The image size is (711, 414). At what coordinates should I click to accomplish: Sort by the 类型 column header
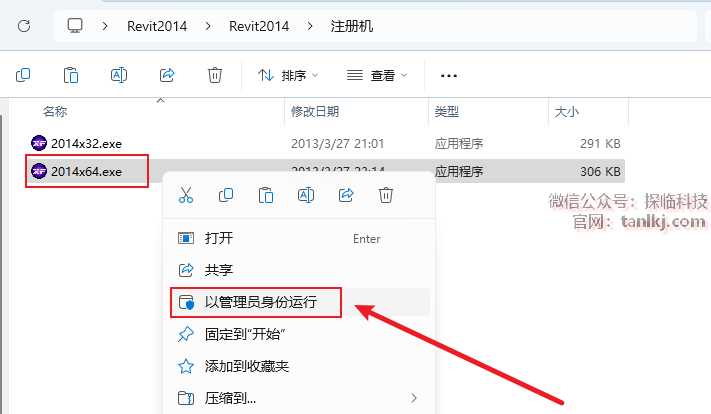point(447,112)
